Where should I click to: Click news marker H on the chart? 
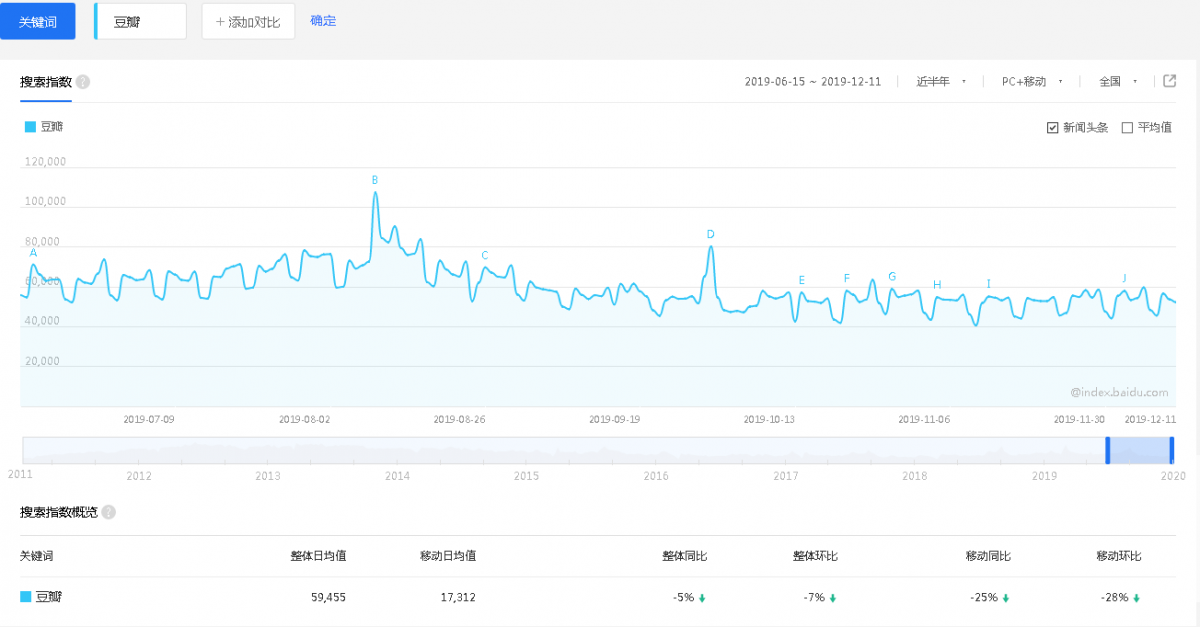(937, 285)
